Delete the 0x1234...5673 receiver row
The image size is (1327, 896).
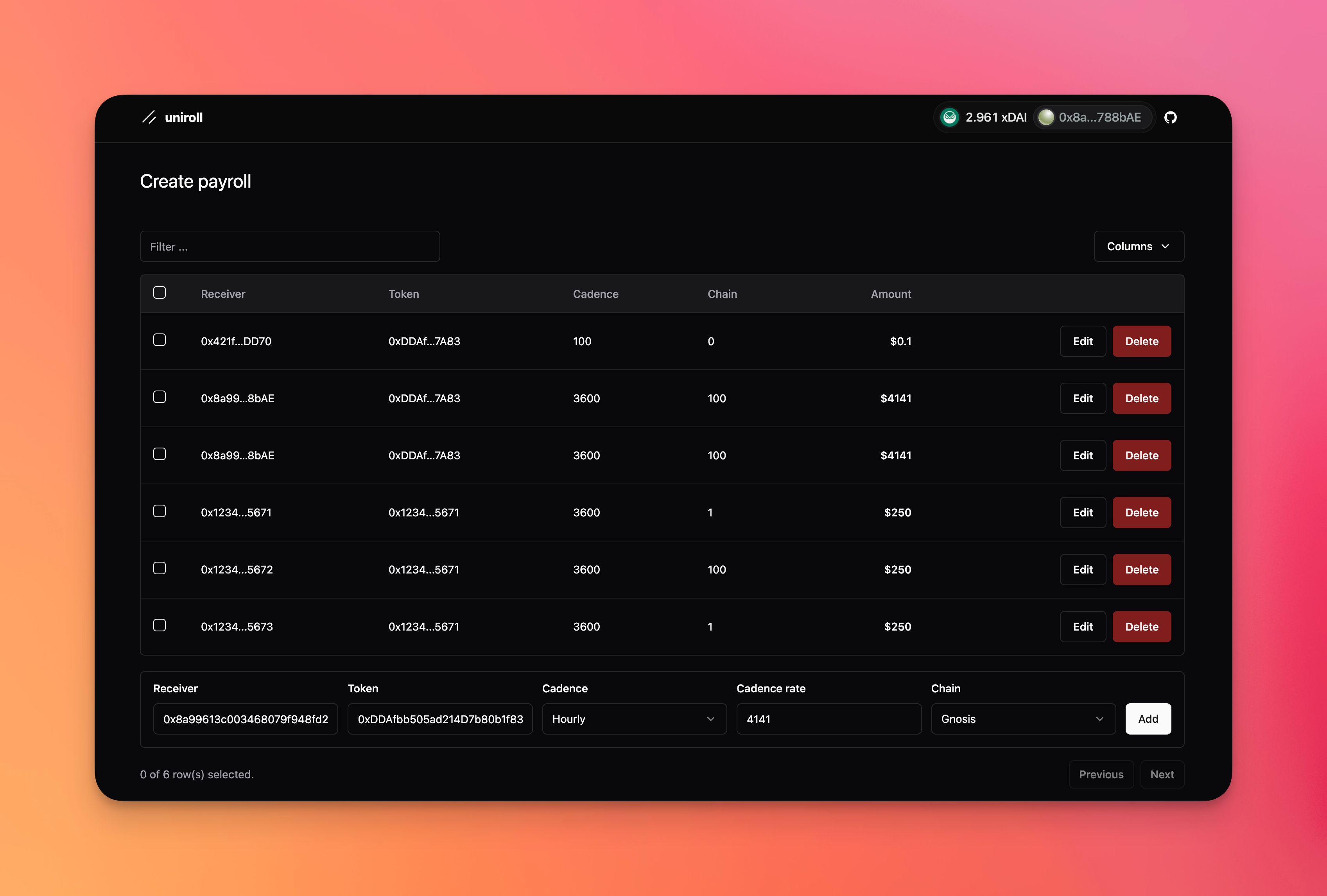(1141, 627)
